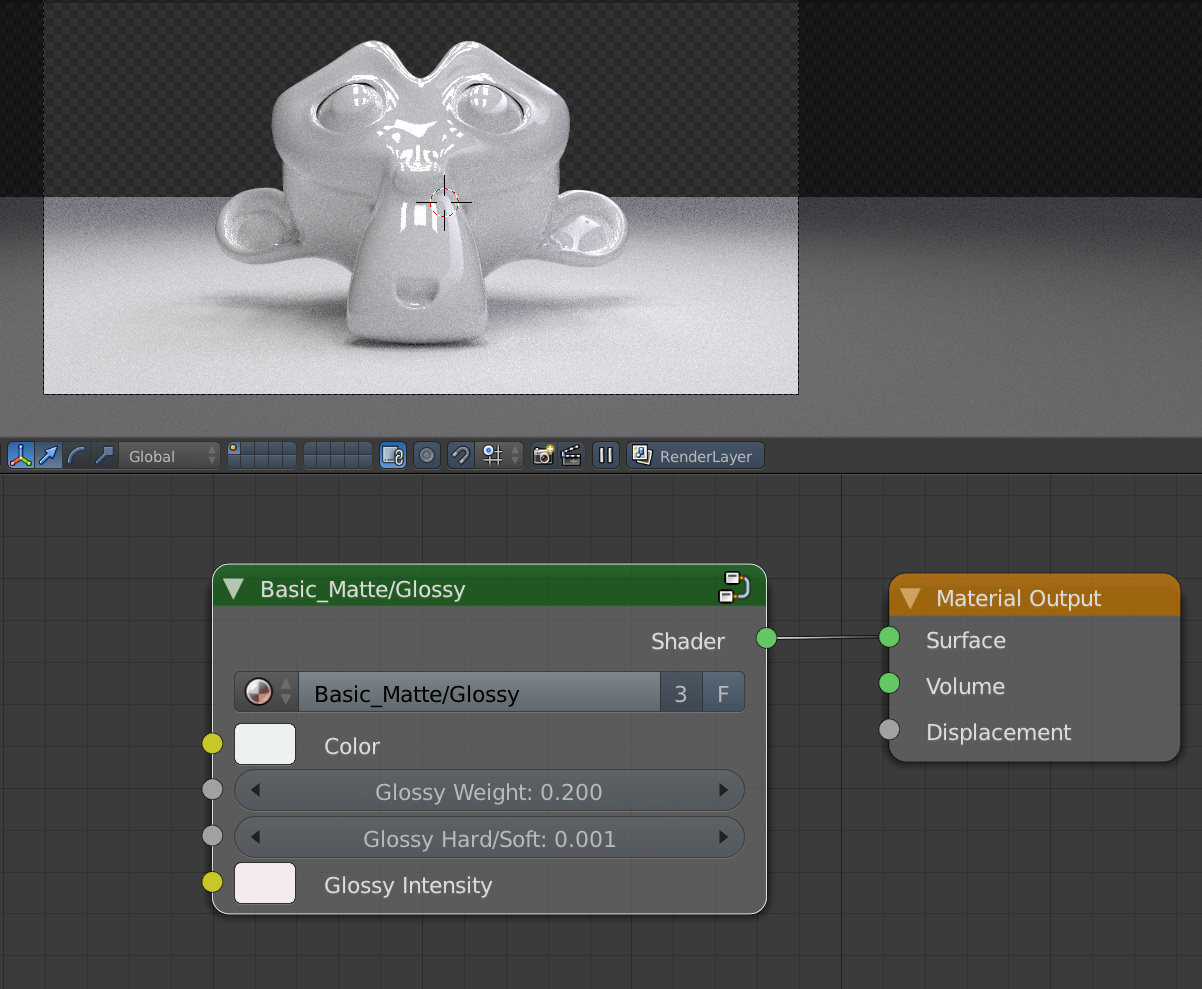The height and width of the screenshot is (989, 1202).
Task: Click the Surface input socket
Action: [889, 637]
